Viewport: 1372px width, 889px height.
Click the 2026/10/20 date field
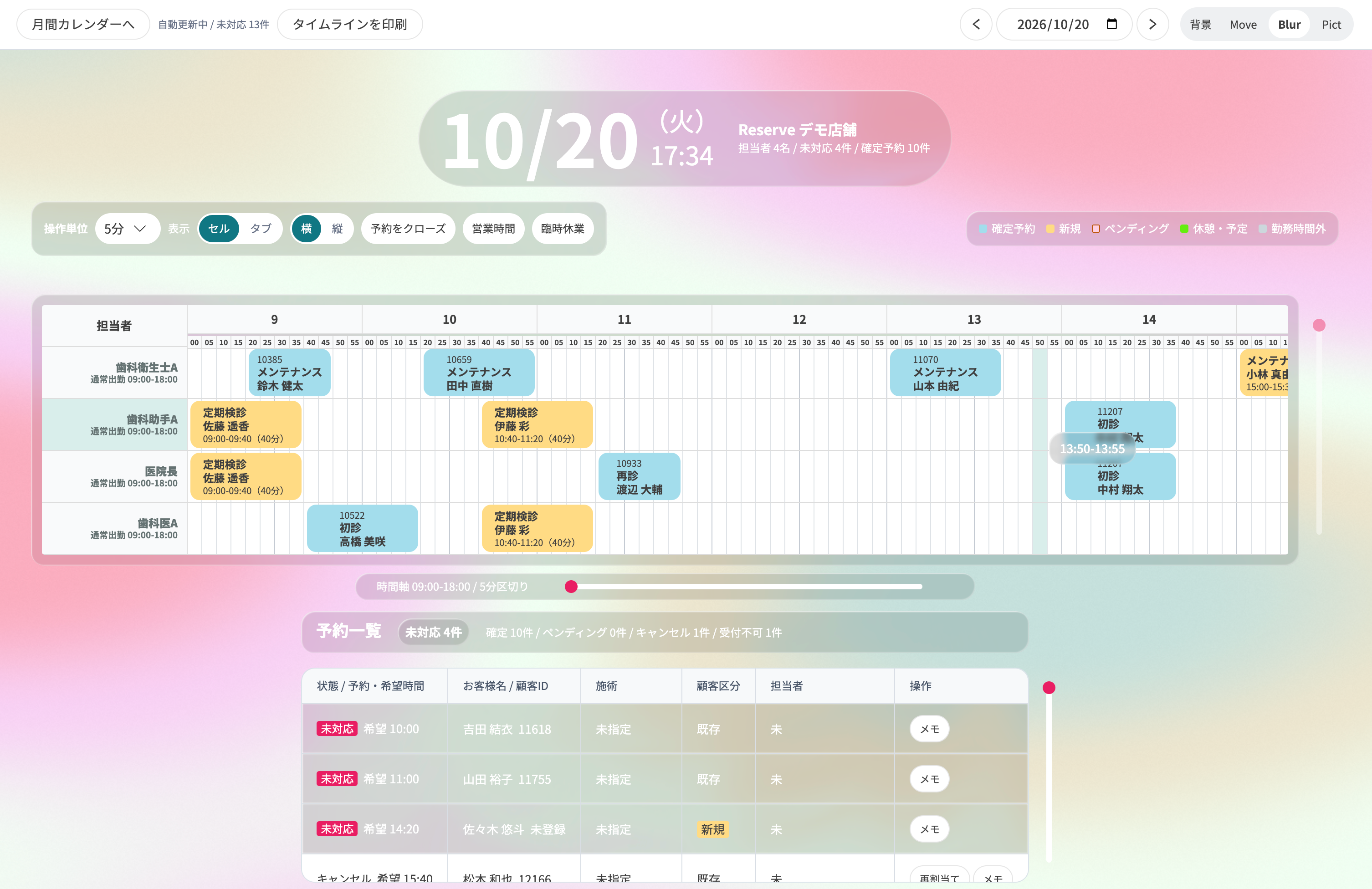pos(1064,24)
